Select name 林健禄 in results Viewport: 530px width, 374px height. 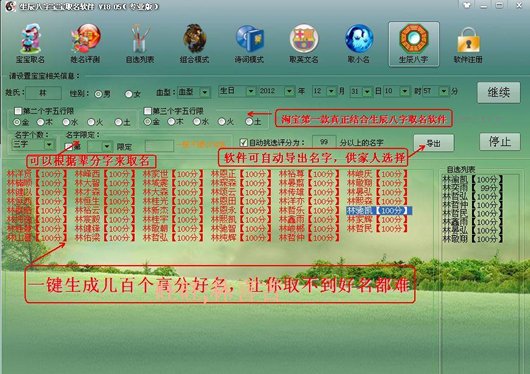pyautogui.click(x=104, y=229)
